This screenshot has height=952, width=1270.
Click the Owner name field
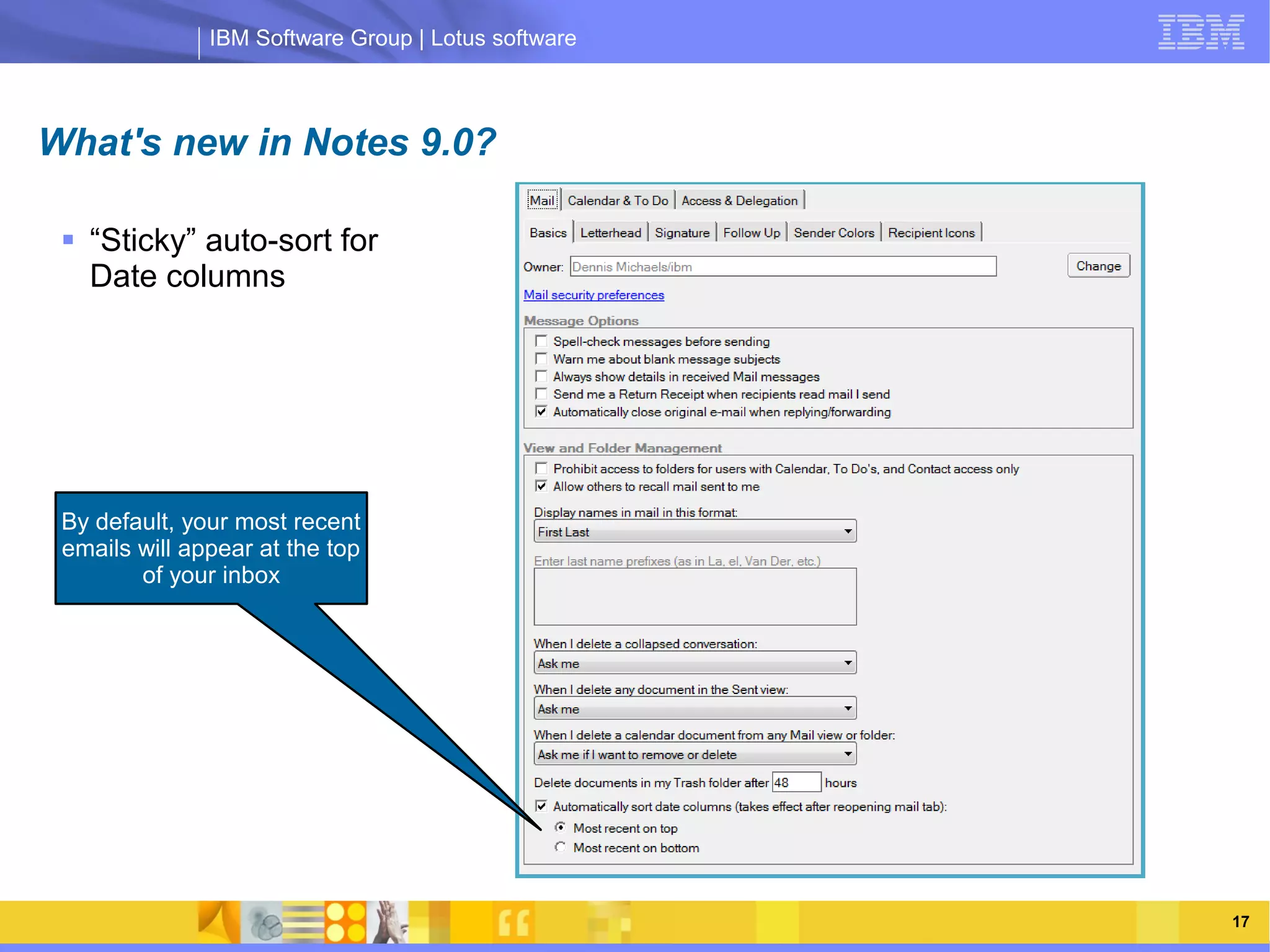(783, 267)
